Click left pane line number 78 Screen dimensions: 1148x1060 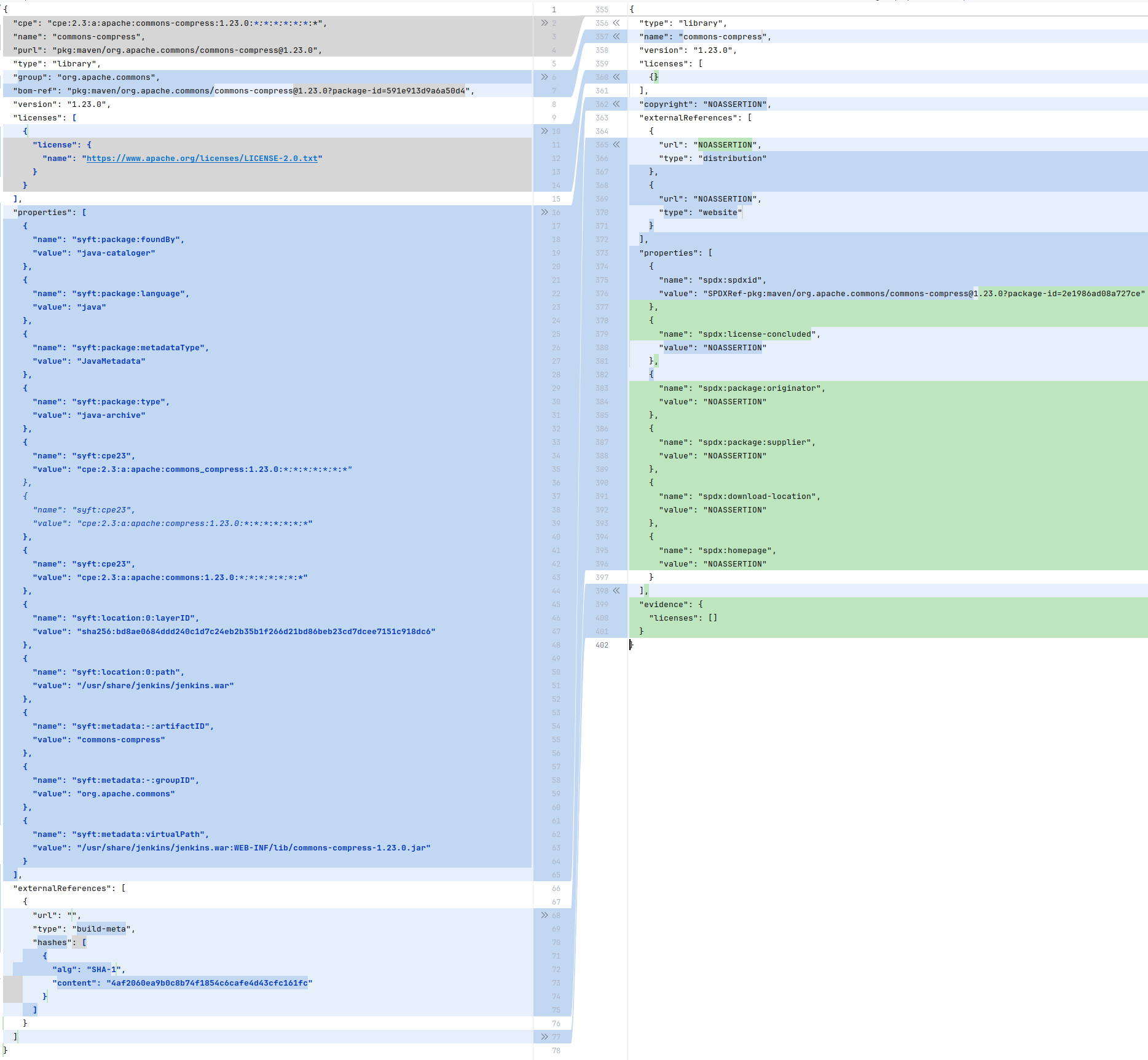tap(556, 1051)
